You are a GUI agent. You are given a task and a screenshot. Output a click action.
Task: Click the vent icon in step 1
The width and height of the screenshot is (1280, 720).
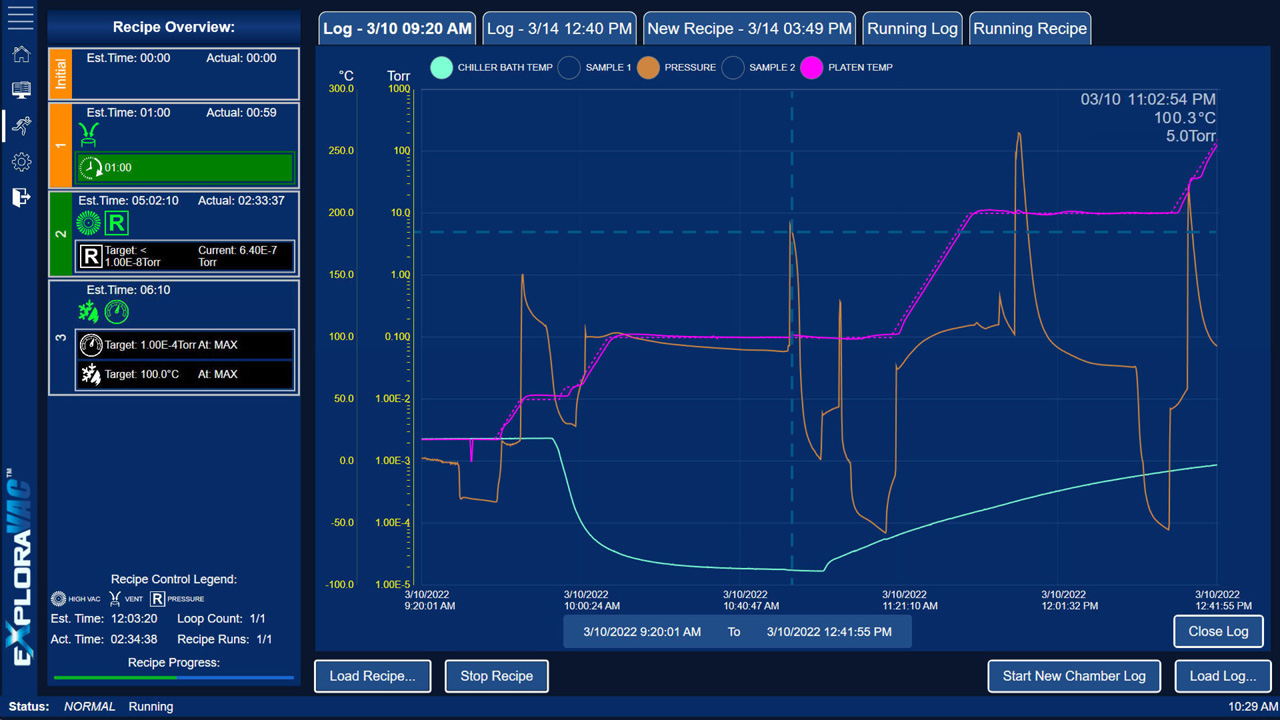[x=91, y=135]
